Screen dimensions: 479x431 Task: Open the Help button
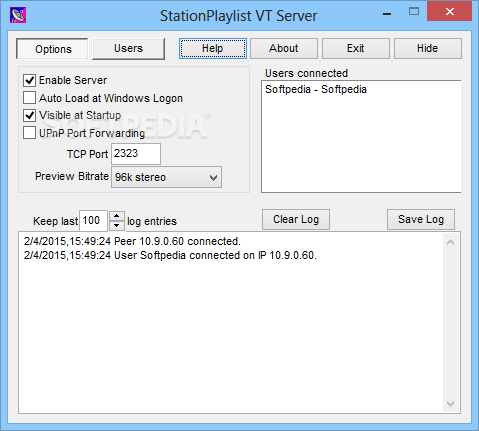[213, 48]
